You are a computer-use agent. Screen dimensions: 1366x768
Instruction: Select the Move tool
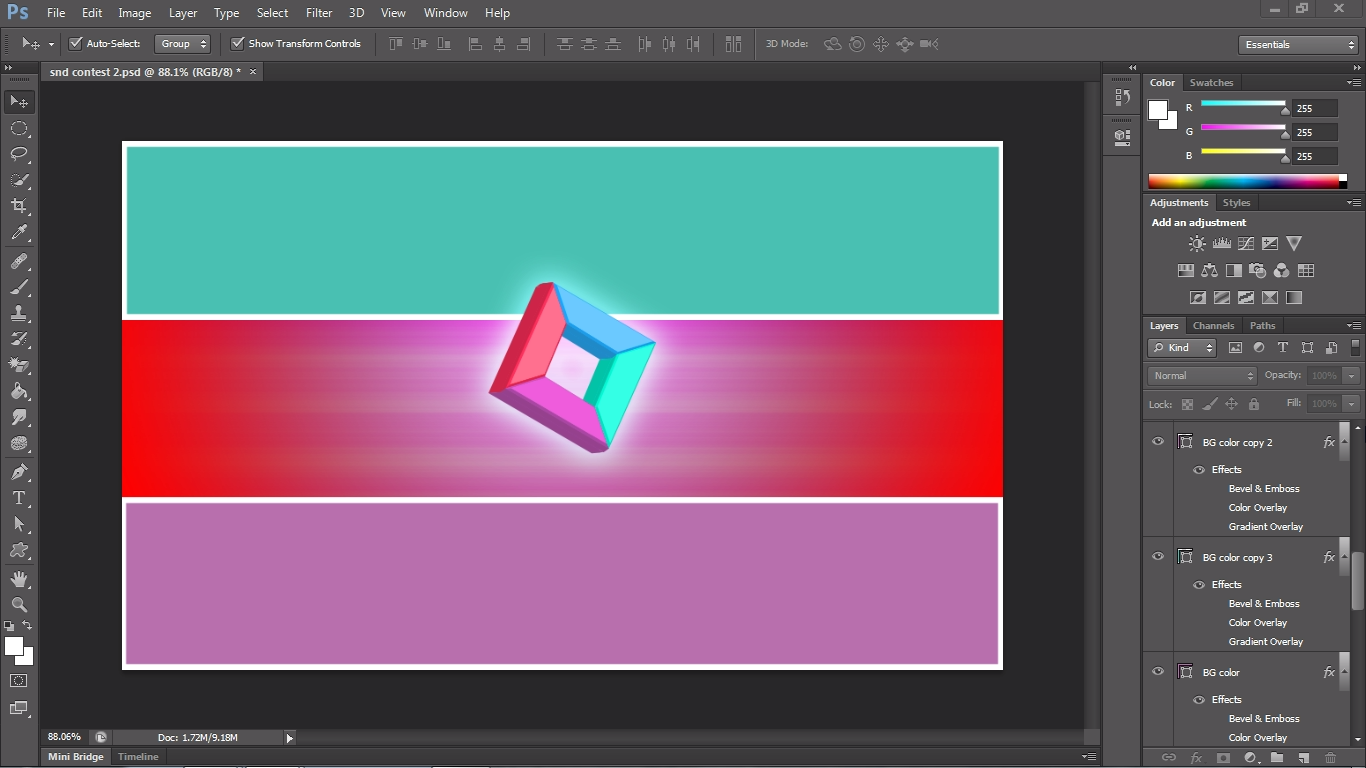click(x=19, y=102)
